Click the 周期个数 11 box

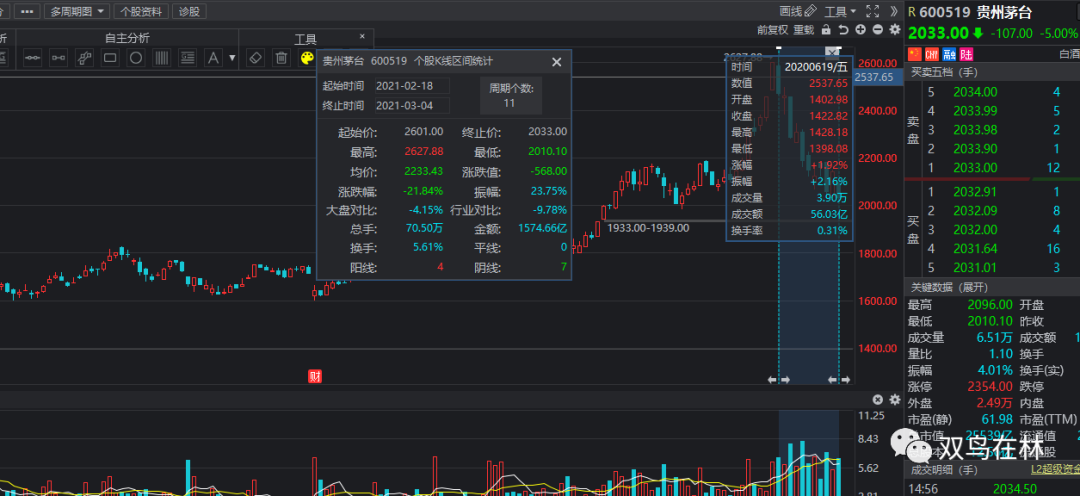[x=511, y=95]
